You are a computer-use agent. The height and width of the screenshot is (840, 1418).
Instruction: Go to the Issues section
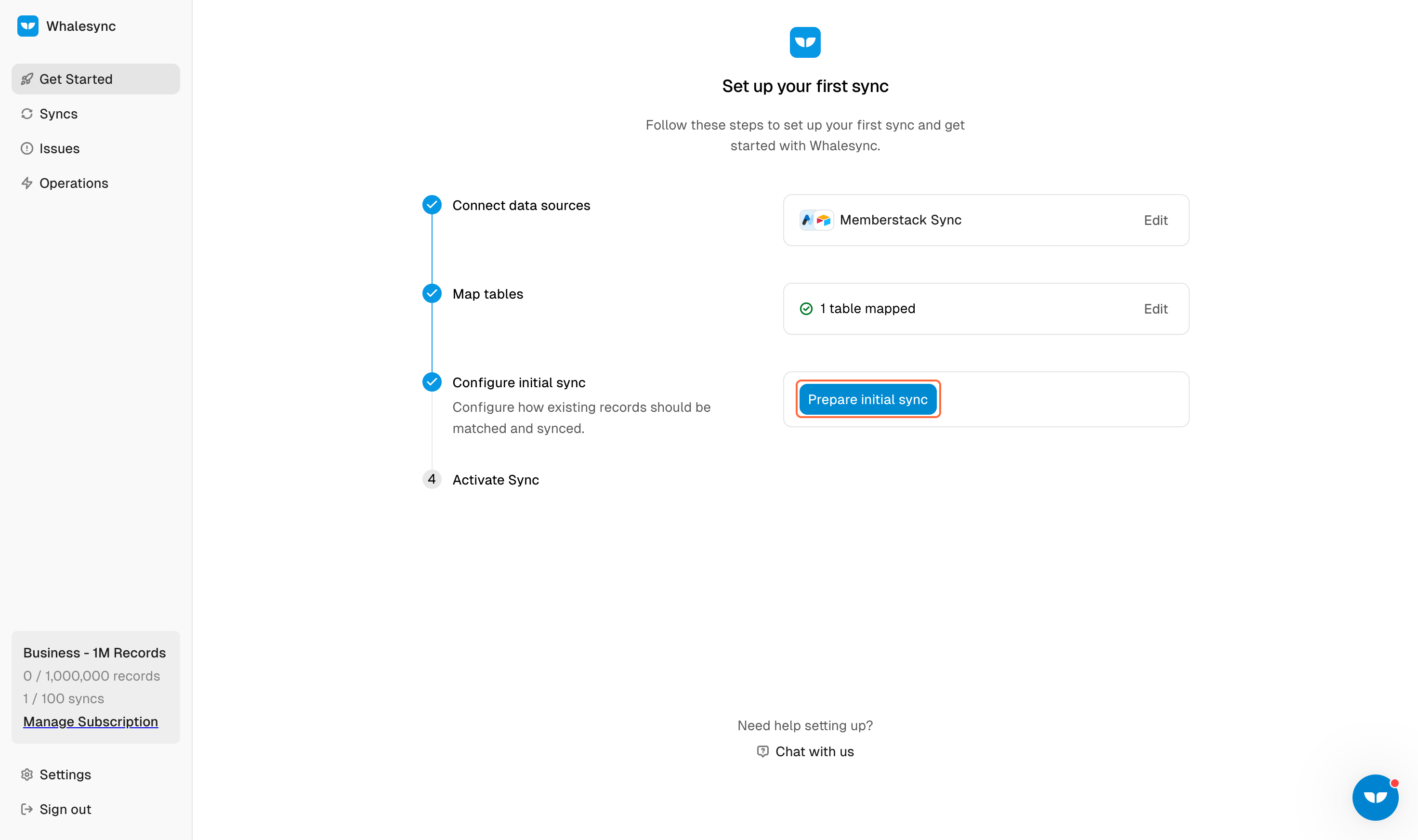tap(59, 148)
